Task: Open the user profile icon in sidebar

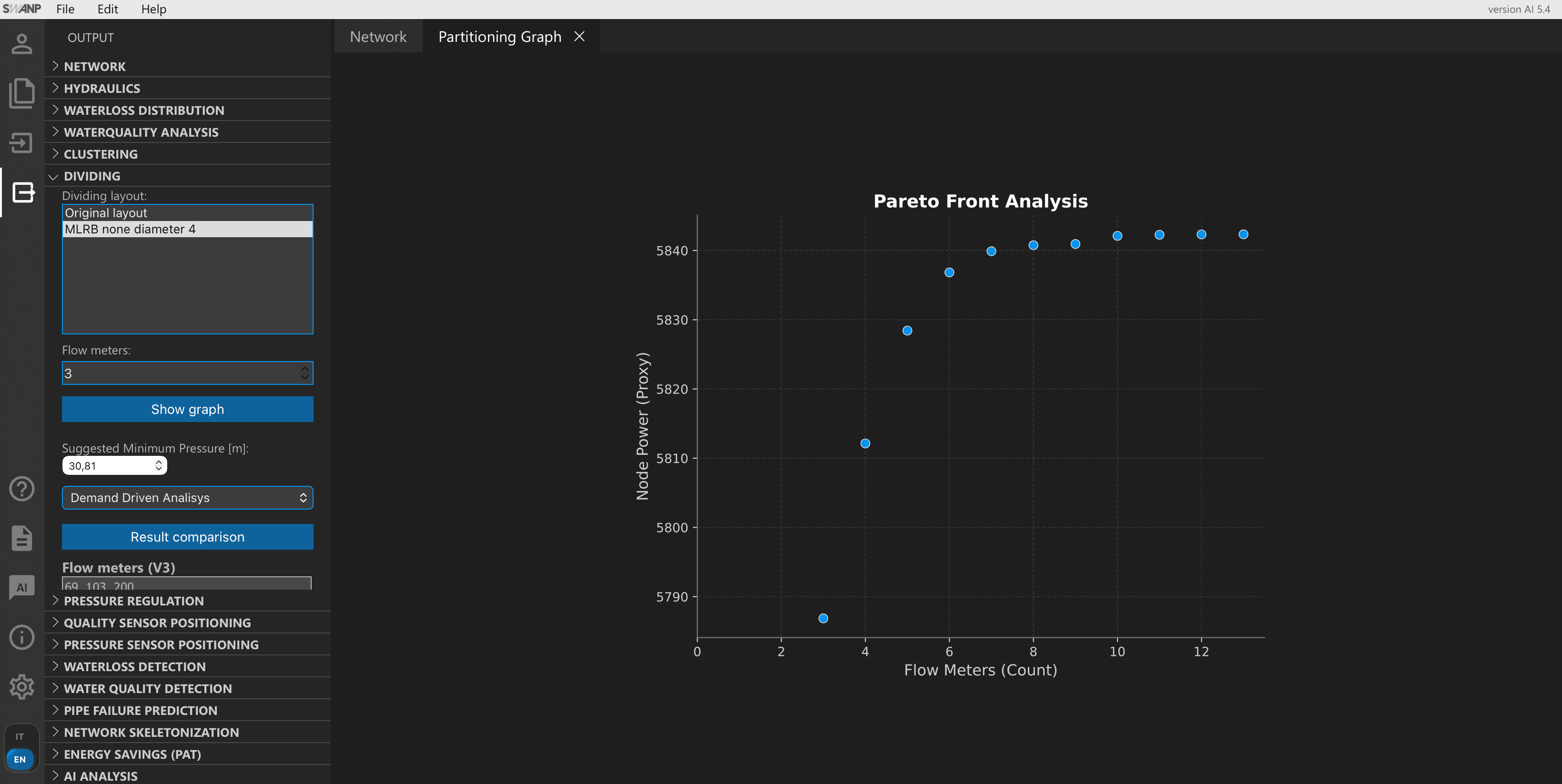Action: coord(22,44)
